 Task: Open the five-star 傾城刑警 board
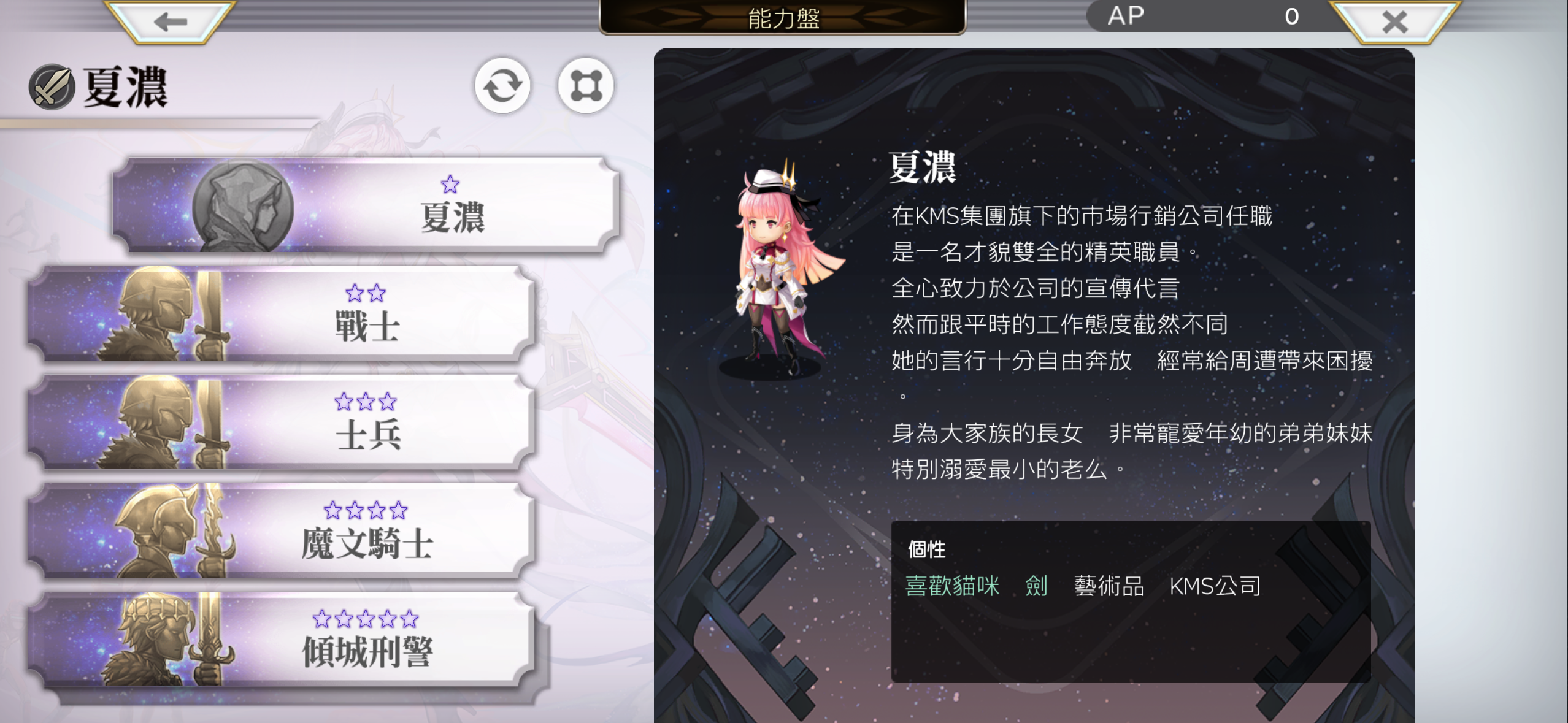281,640
